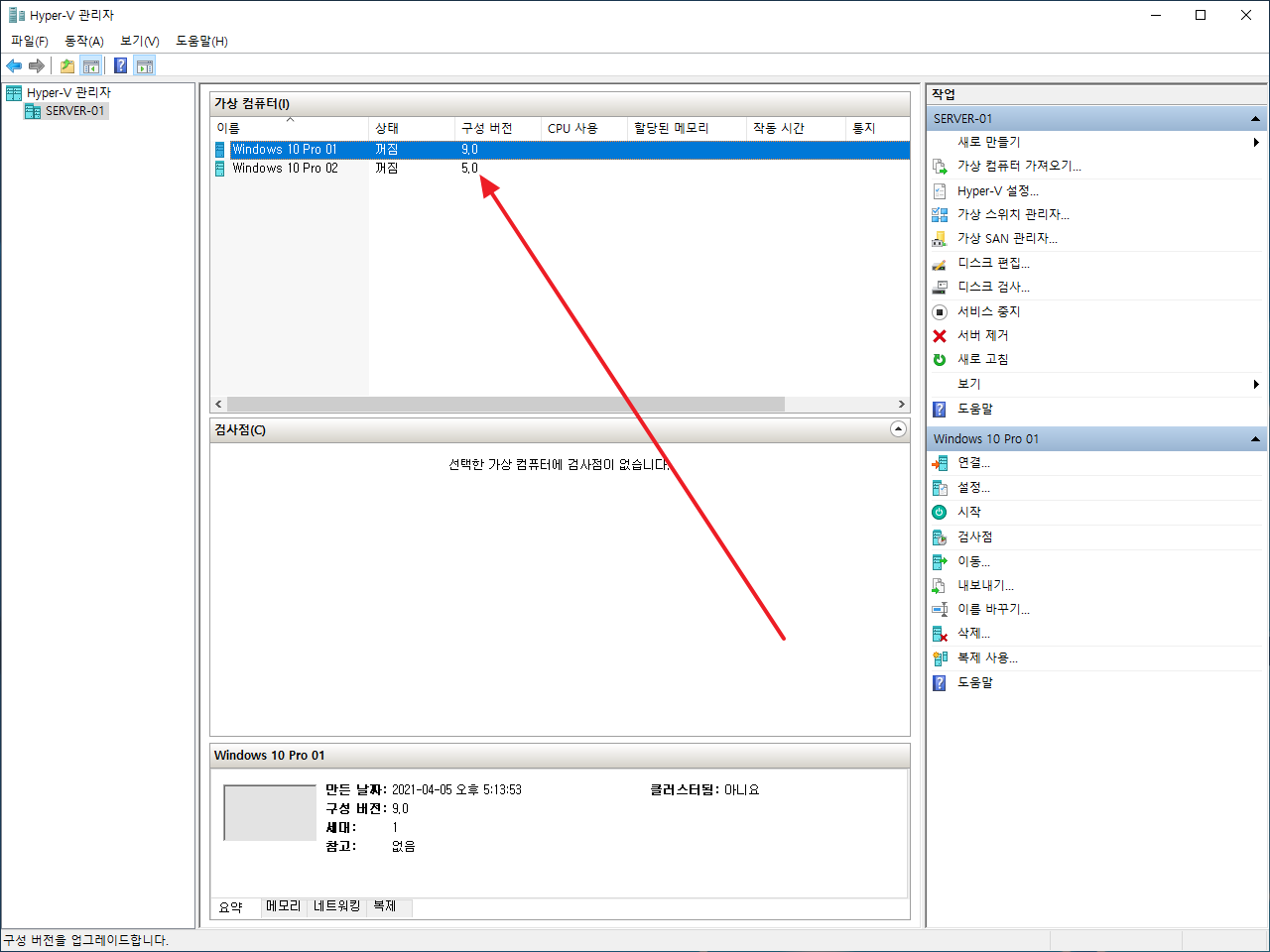Click the virtual machine list horizontal scrollbar thumb
1270x952 pixels.
pyautogui.click(x=506, y=405)
